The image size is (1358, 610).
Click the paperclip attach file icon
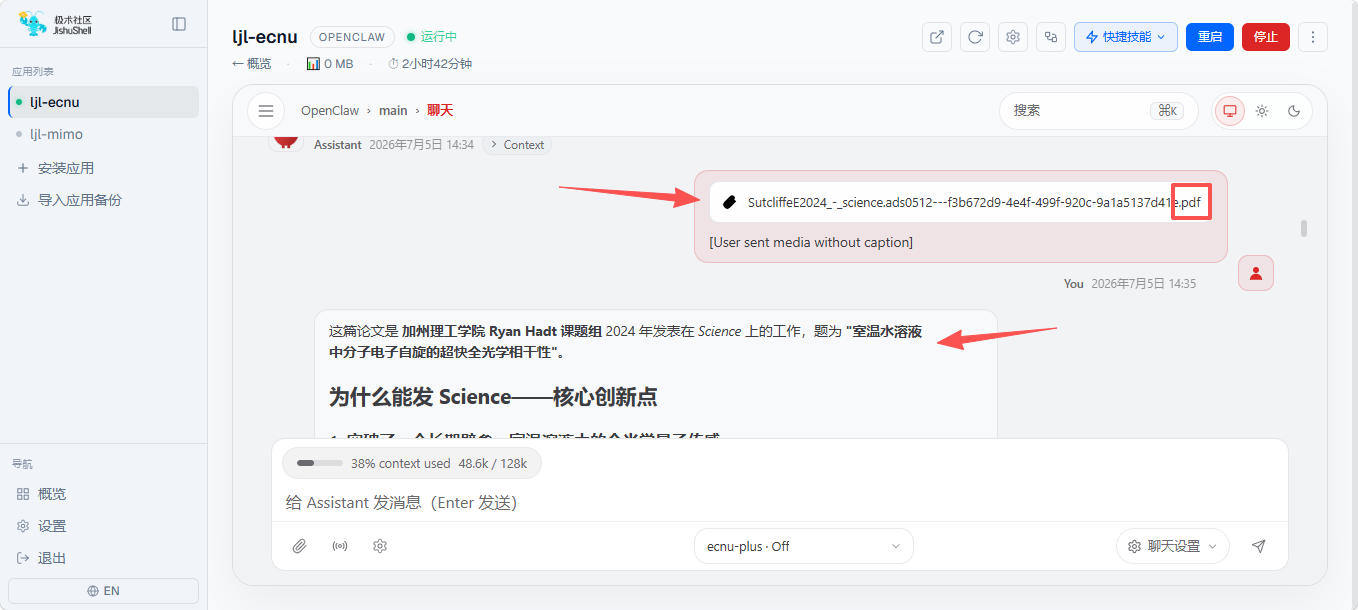coord(299,546)
